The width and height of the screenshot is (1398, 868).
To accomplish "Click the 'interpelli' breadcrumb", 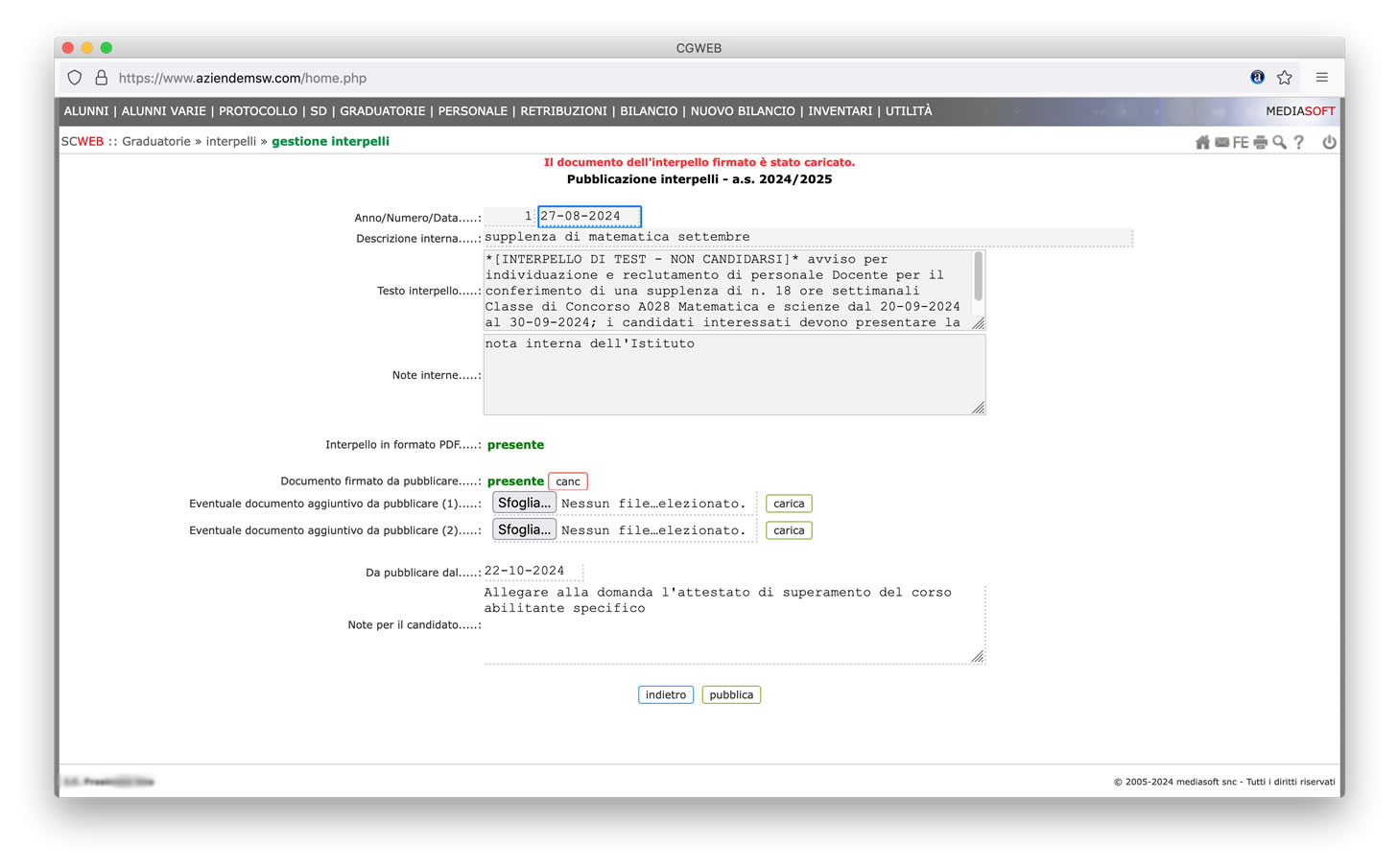I will pyautogui.click(x=231, y=142).
